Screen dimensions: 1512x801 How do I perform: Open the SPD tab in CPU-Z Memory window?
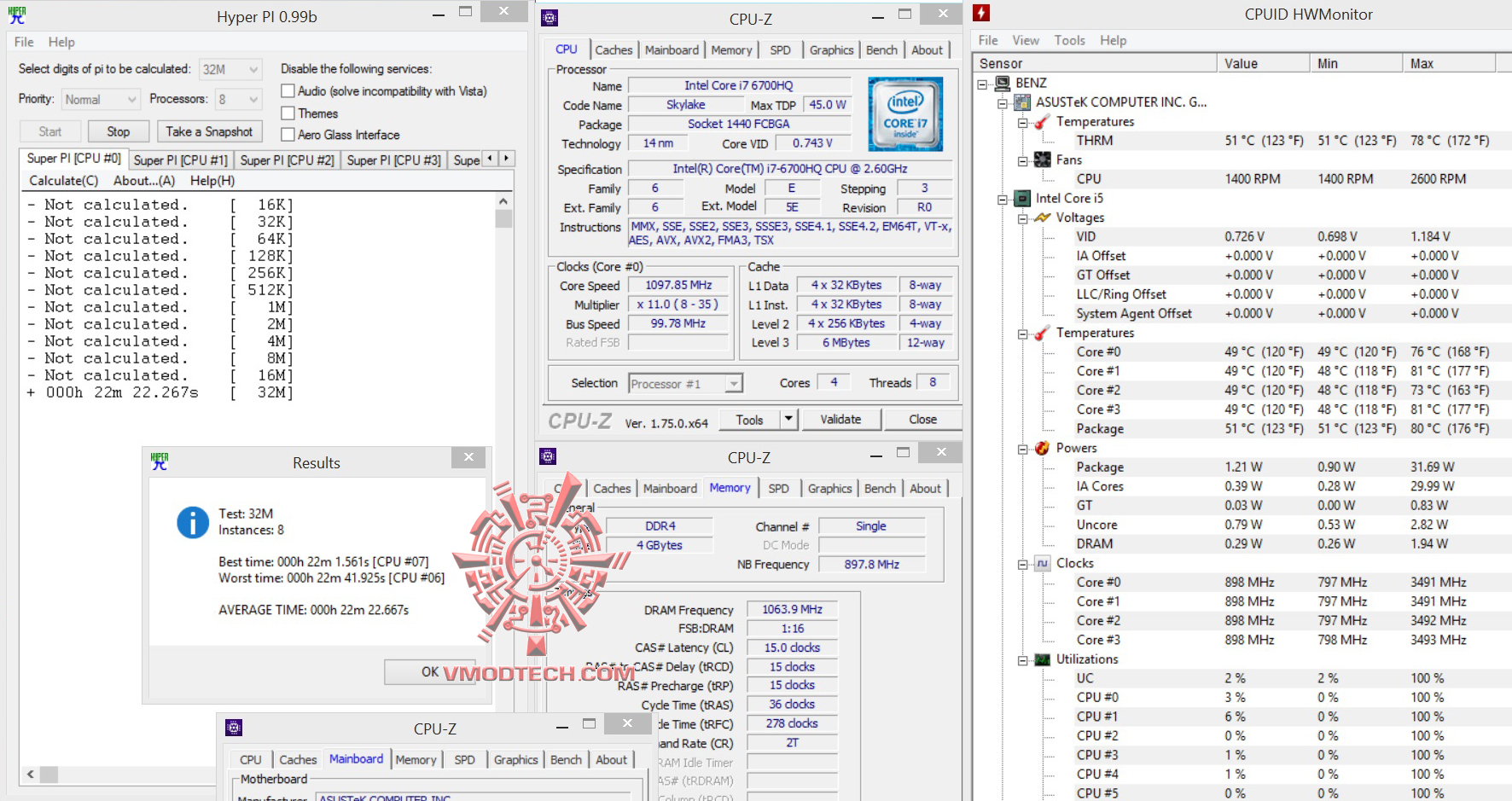tap(778, 489)
